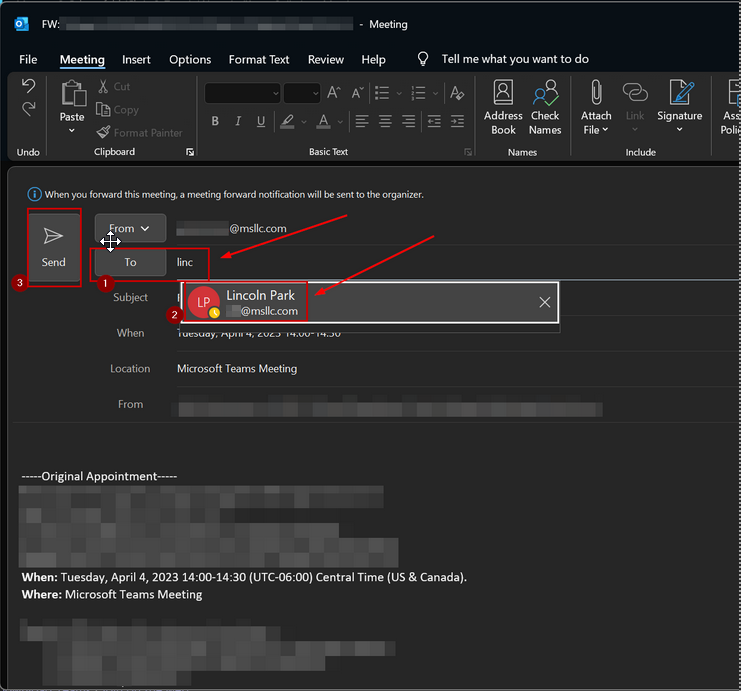Open the font size combo box
Image resolution: width=741 pixels, height=691 pixels.
pos(301,93)
